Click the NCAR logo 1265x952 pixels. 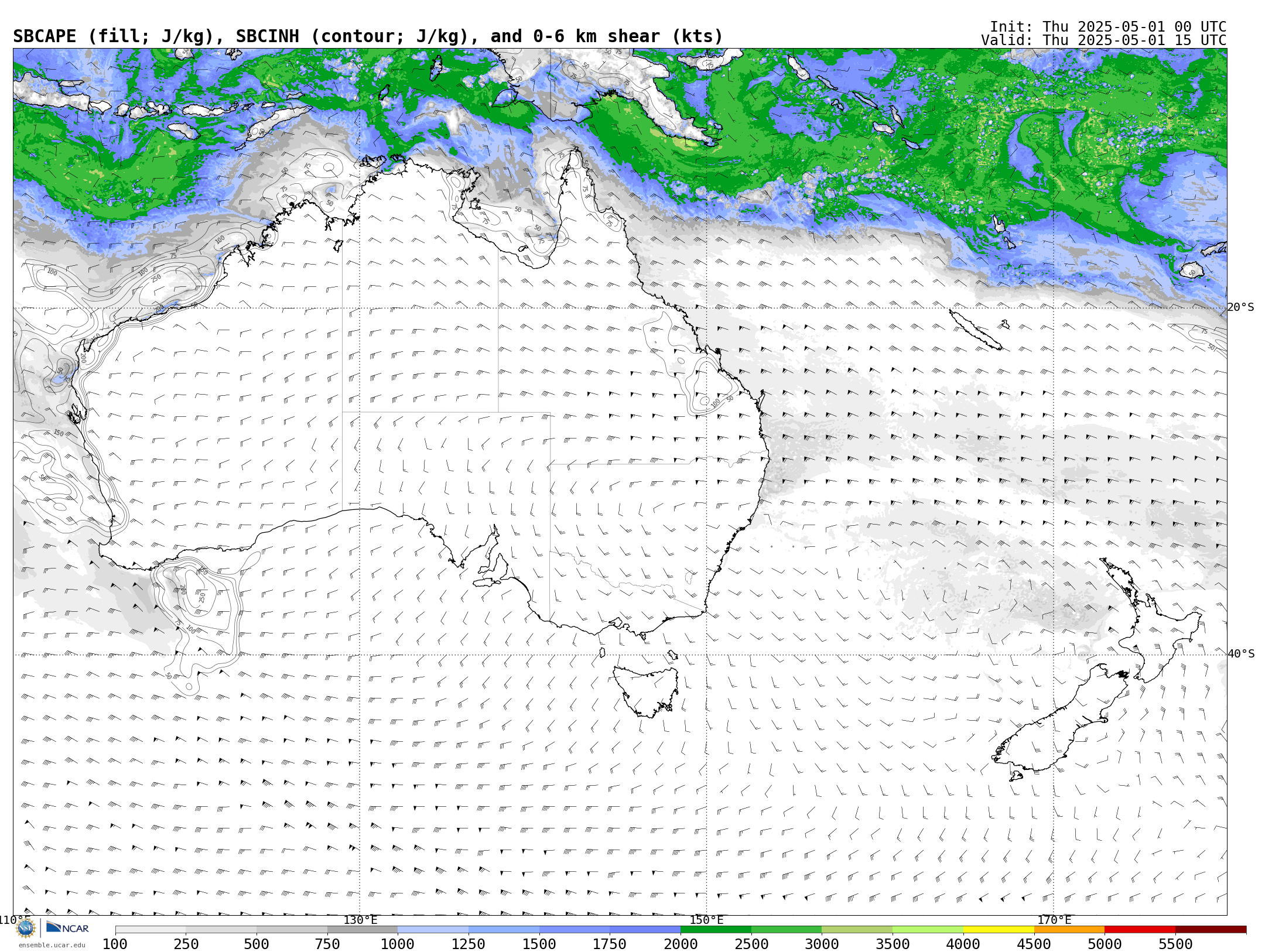(x=67, y=927)
